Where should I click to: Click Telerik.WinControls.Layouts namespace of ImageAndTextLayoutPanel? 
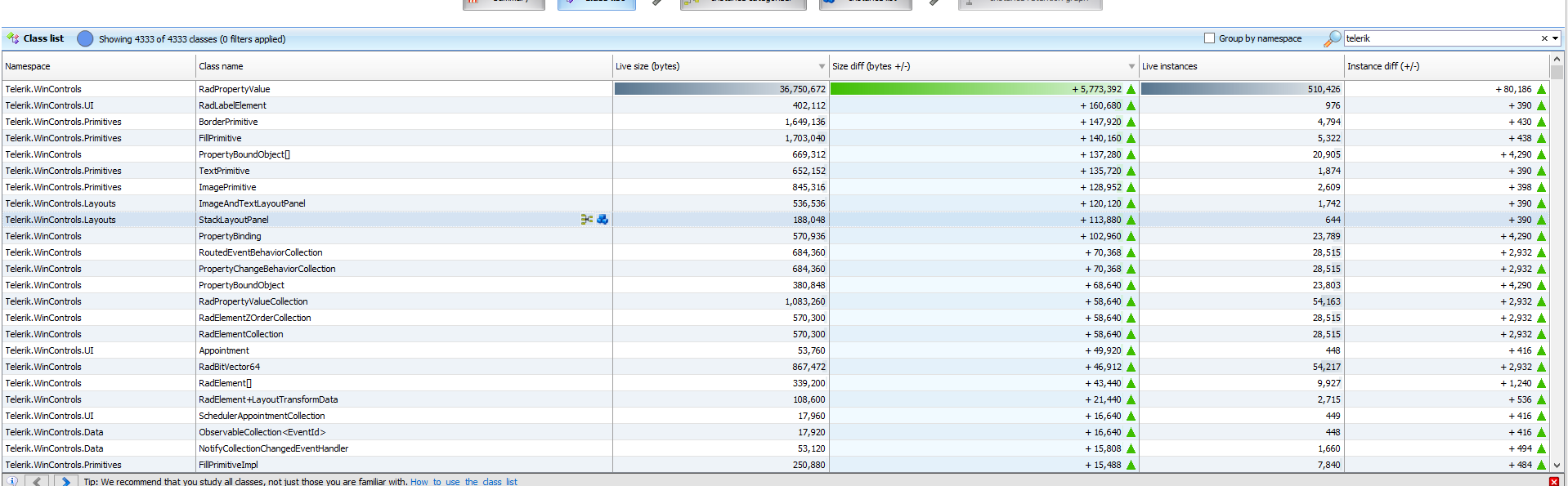coord(60,203)
